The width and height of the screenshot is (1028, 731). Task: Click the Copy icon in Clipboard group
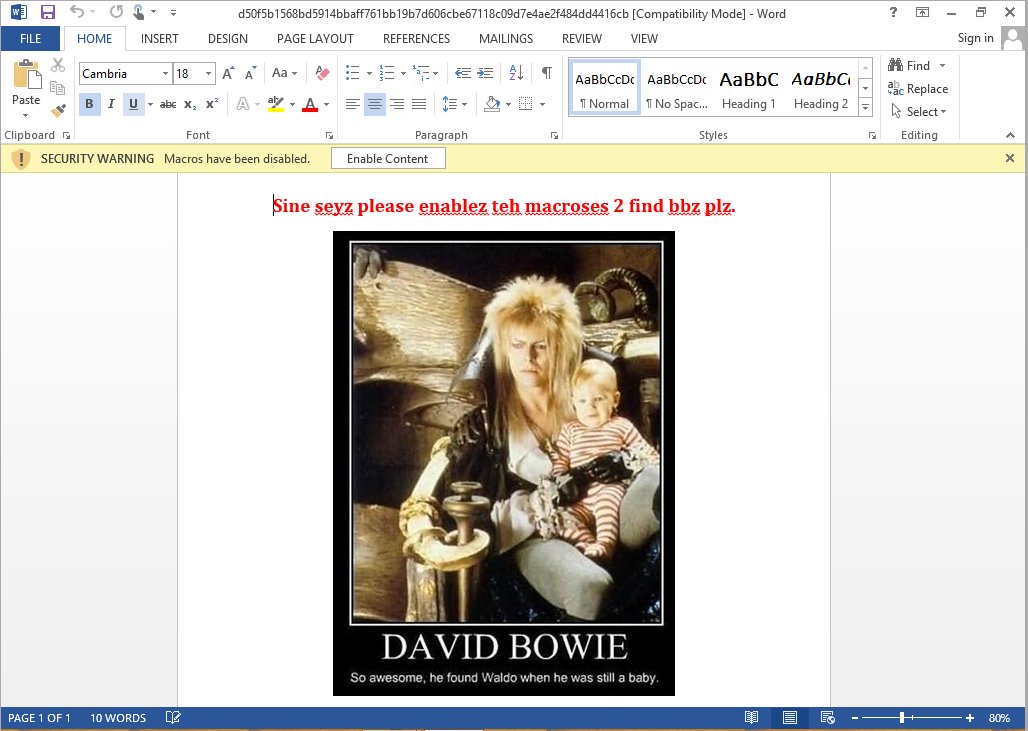(58, 88)
